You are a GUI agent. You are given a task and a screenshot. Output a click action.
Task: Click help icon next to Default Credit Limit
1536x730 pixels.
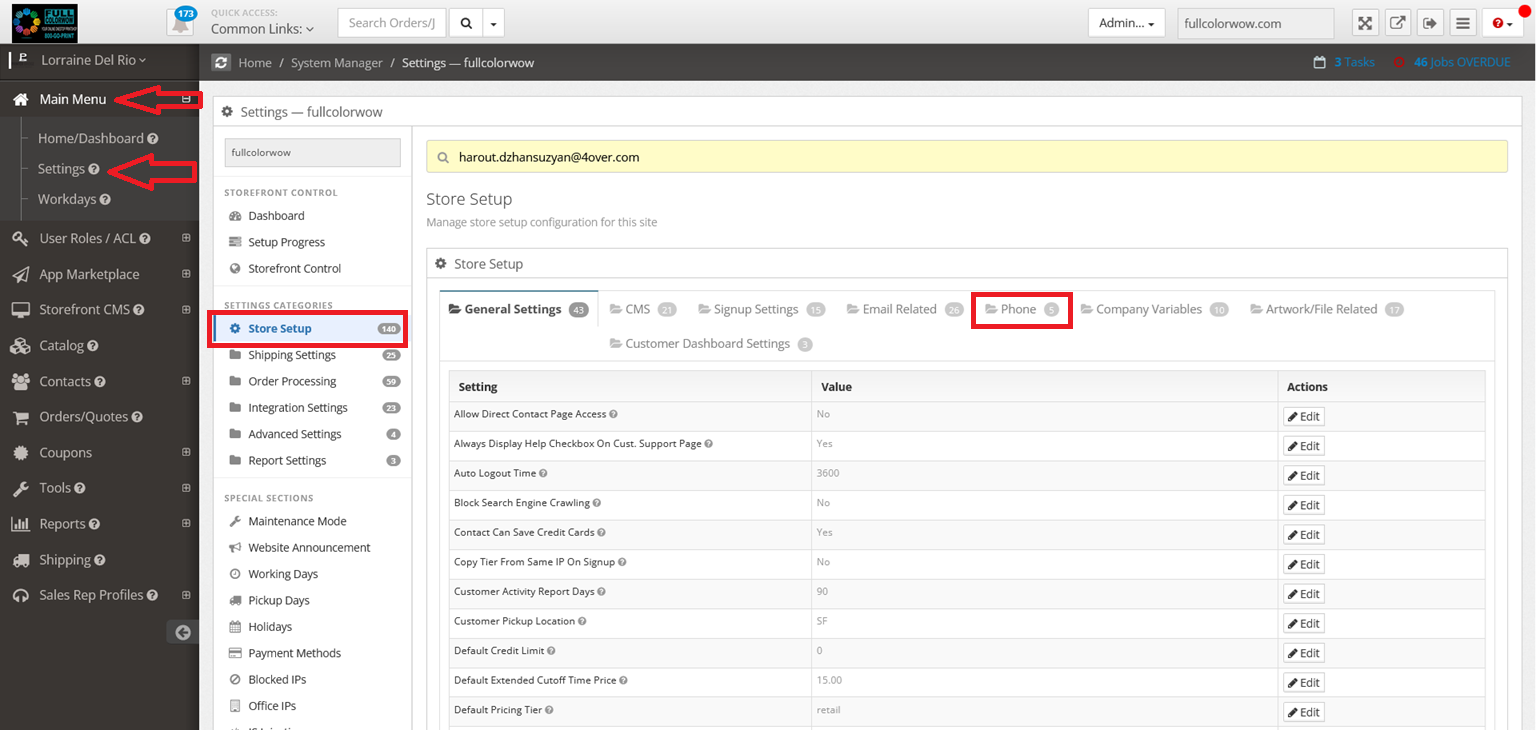(552, 651)
